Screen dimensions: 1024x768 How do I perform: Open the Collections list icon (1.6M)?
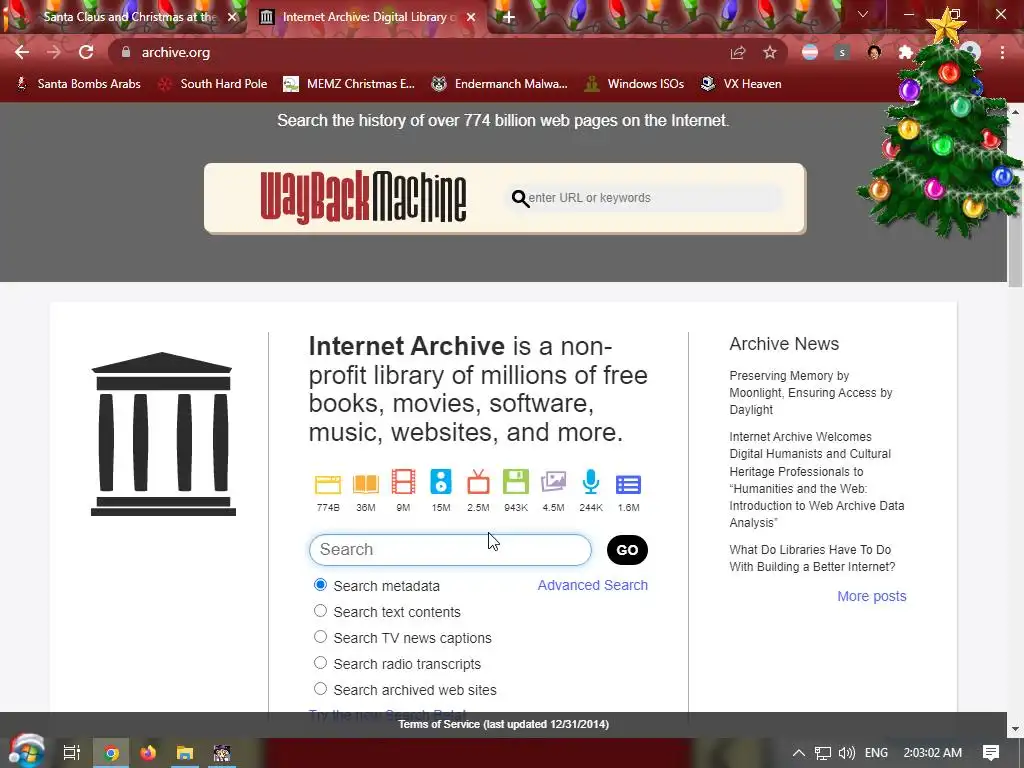pos(628,485)
